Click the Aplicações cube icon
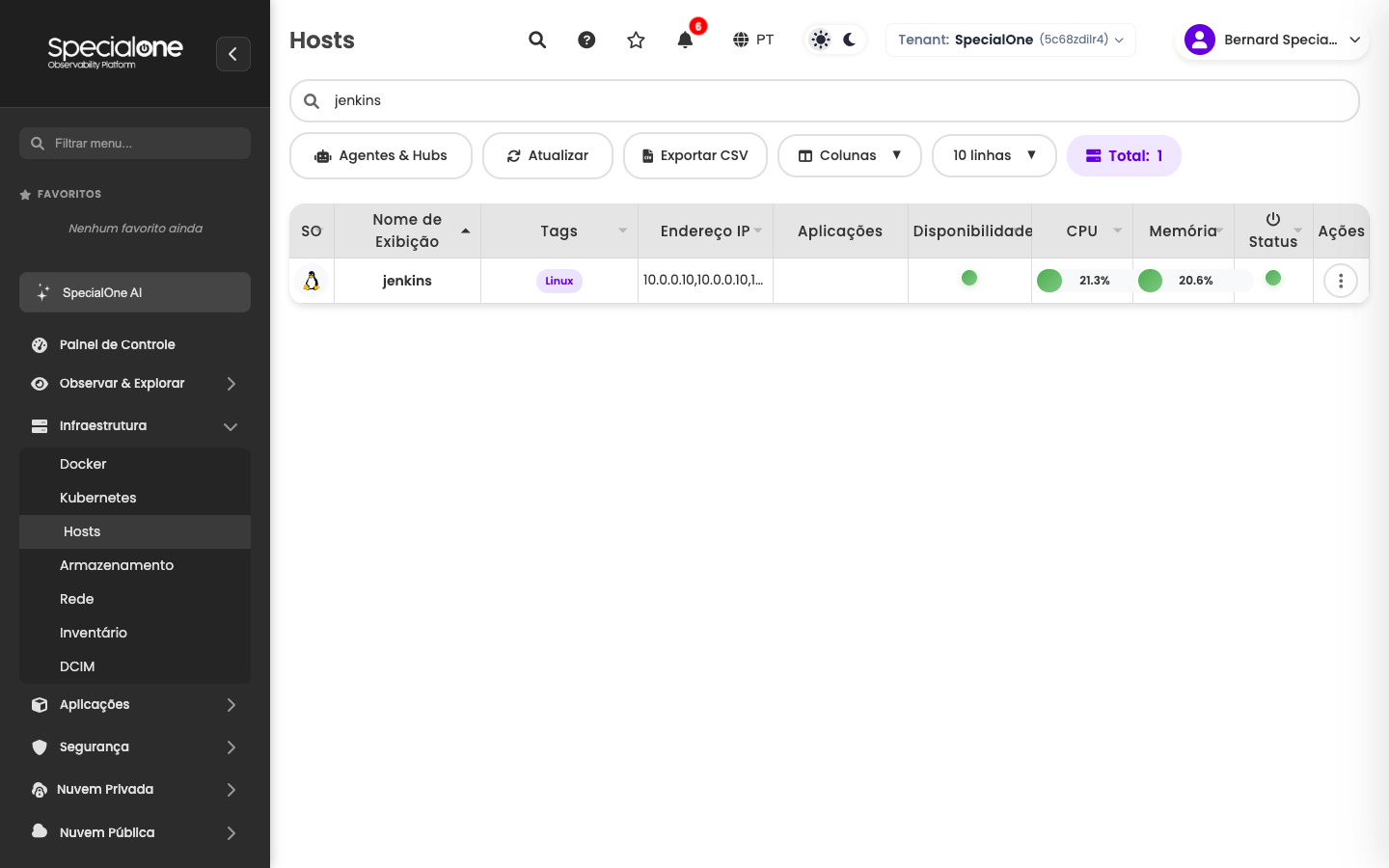Viewport: 1389px width, 868px height. pos(40,705)
